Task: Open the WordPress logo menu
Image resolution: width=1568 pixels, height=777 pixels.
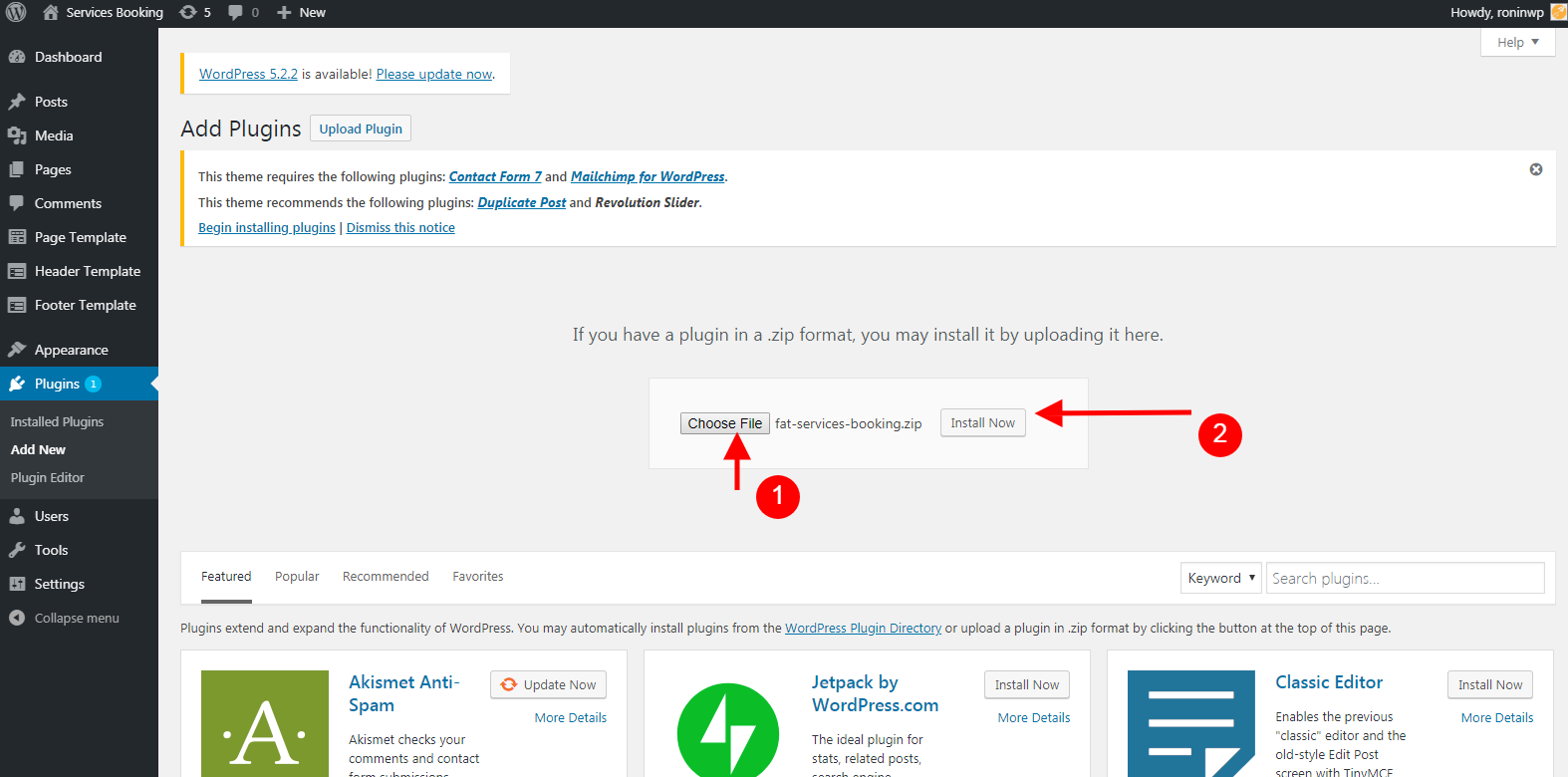Action: (16, 12)
